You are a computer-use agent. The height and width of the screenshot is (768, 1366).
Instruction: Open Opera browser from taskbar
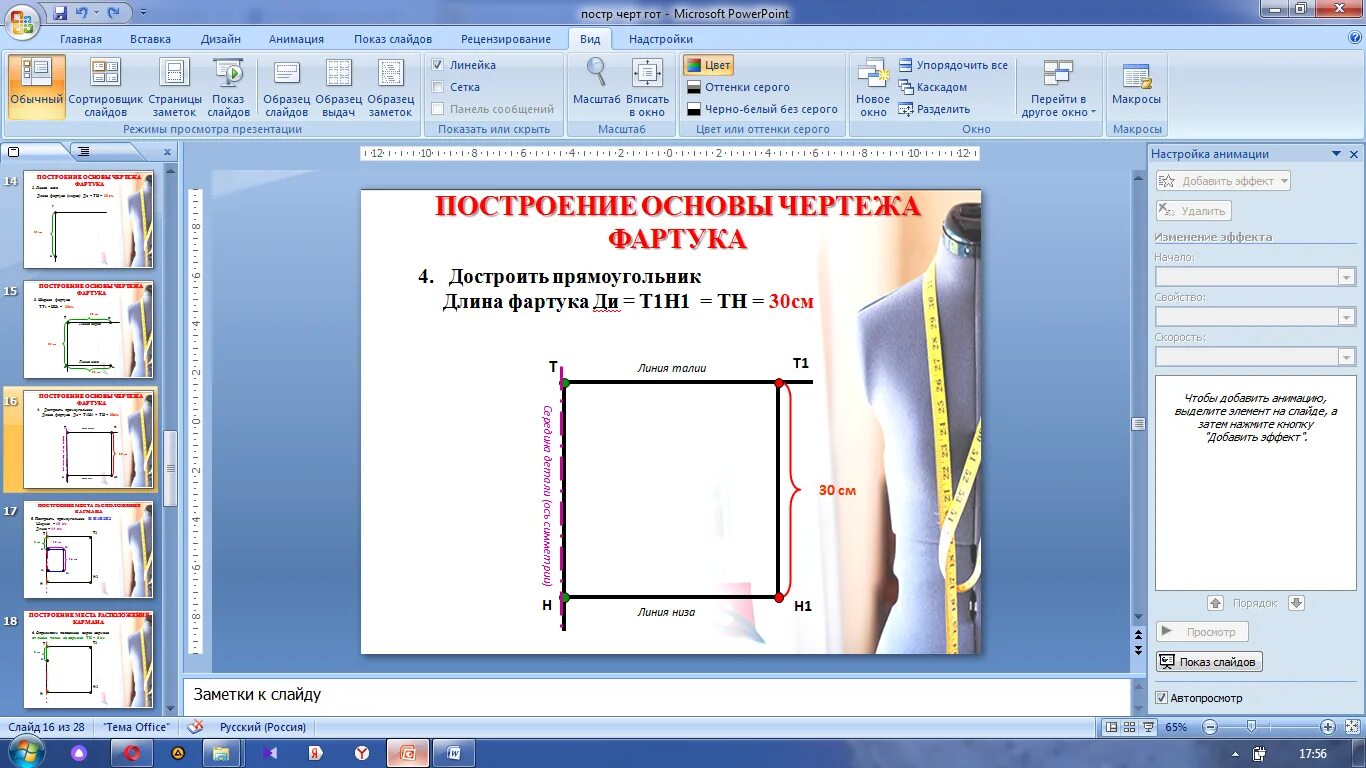tap(132, 752)
